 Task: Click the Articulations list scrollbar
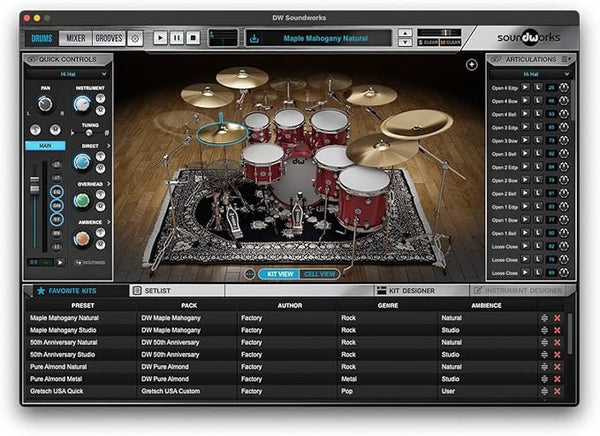pos(572,101)
